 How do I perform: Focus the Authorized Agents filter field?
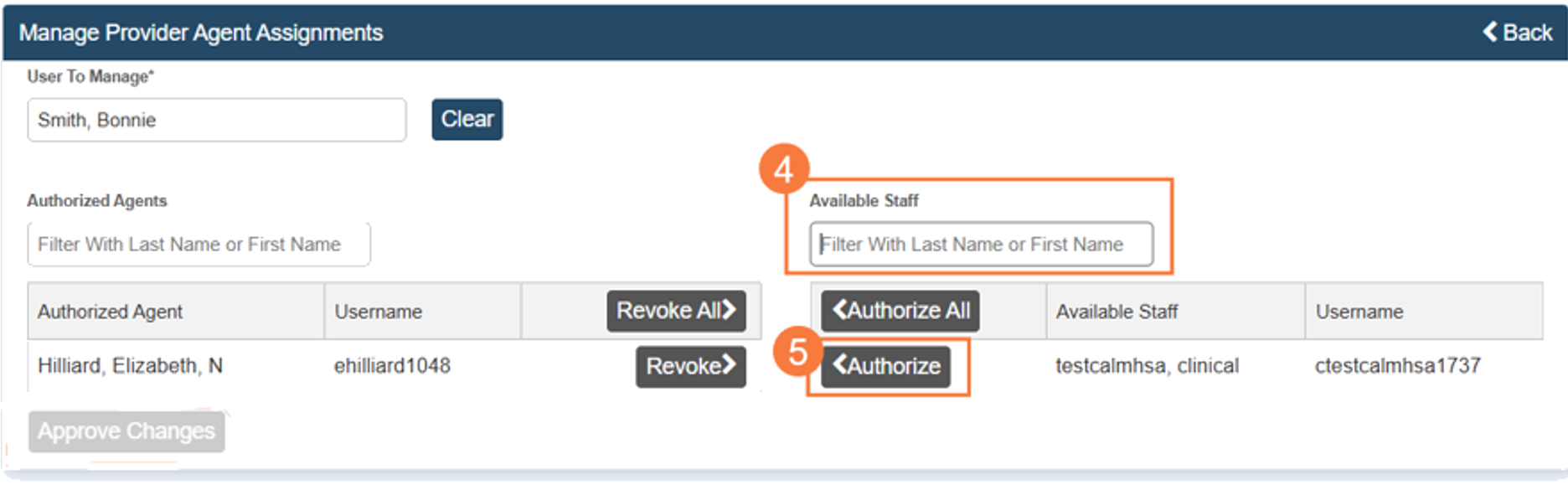pos(199,245)
